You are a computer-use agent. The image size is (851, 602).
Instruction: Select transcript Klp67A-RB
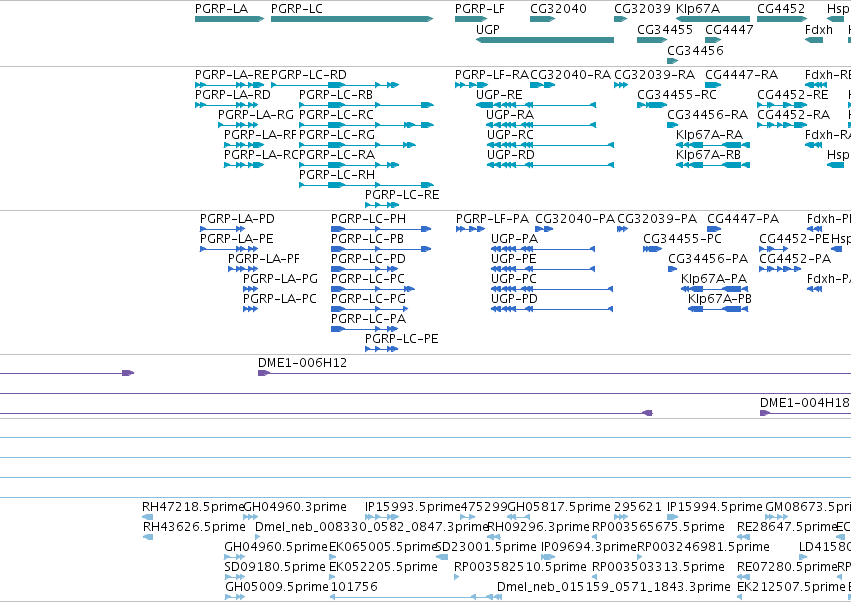point(713,165)
